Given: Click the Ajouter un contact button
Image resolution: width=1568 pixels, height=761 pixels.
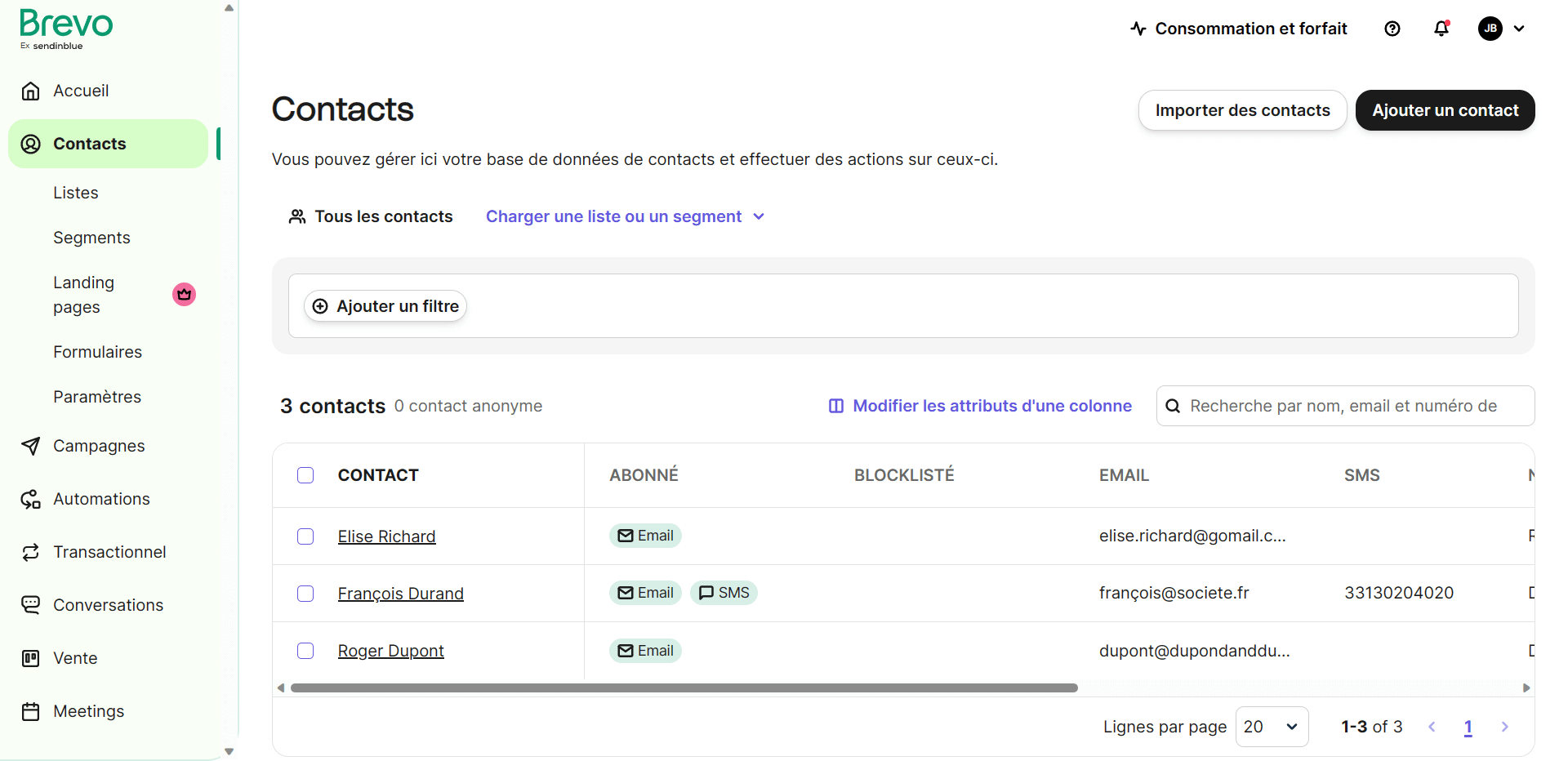Looking at the screenshot, I should (1445, 110).
